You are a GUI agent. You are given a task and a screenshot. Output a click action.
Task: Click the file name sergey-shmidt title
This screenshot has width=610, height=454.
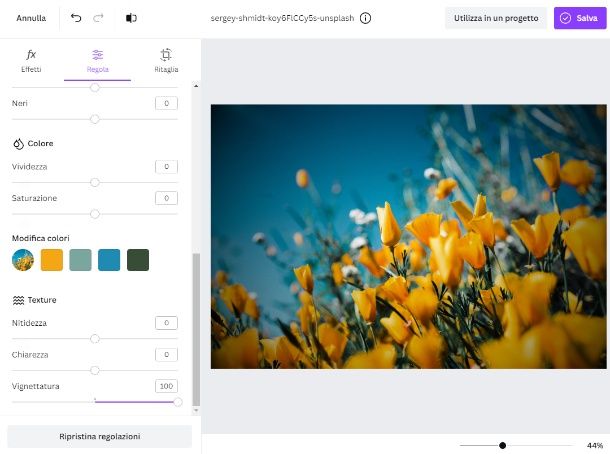(282, 18)
